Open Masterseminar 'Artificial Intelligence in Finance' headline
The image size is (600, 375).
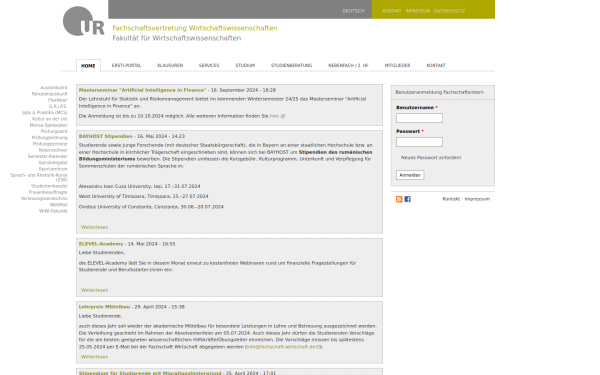click(x=142, y=90)
